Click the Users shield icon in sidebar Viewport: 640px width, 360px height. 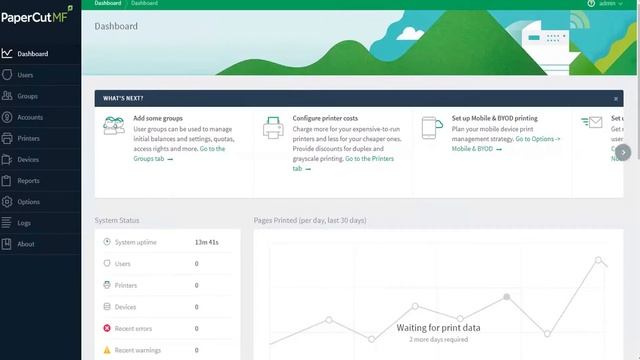coord(7,75)
